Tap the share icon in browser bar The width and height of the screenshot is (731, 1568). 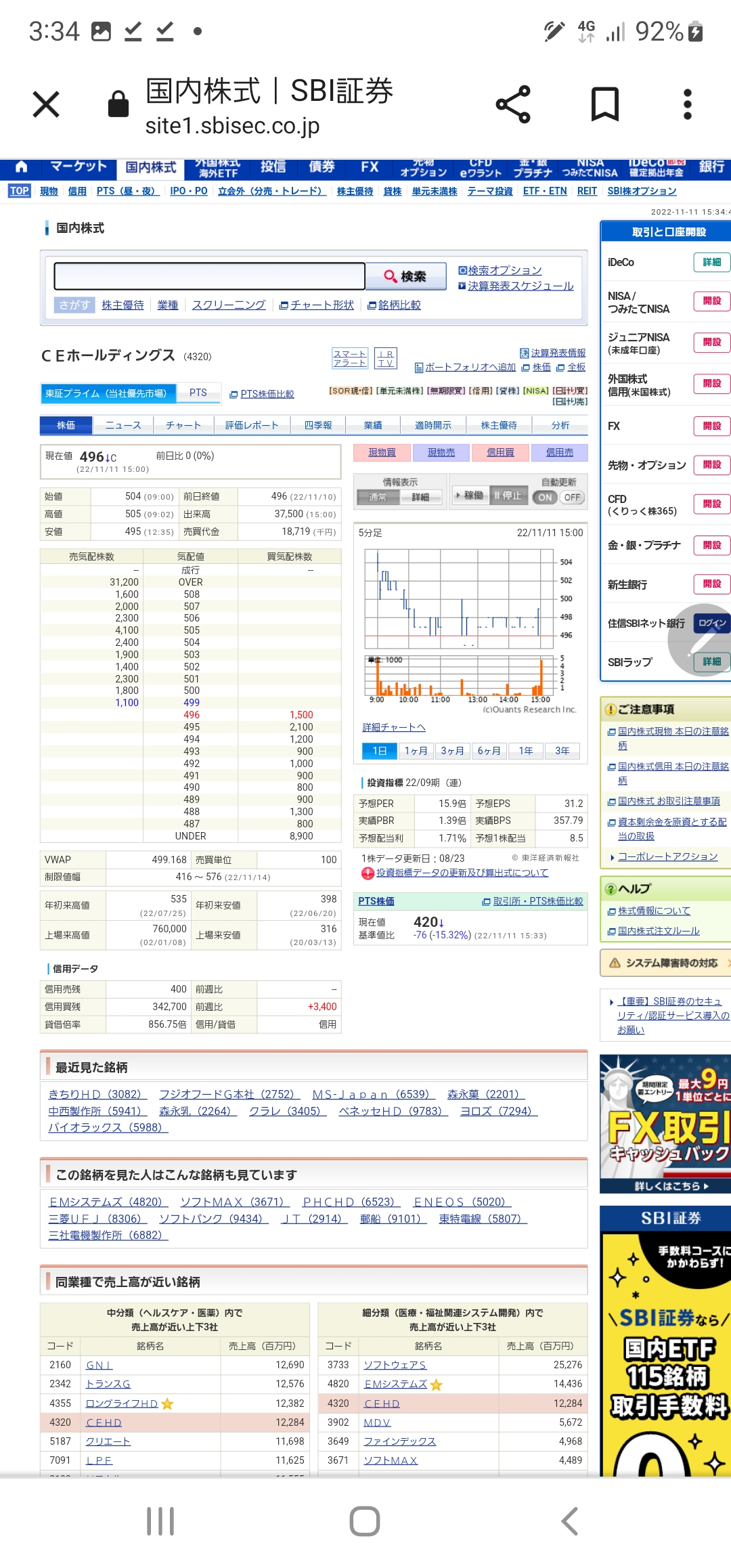click(513, 104)
